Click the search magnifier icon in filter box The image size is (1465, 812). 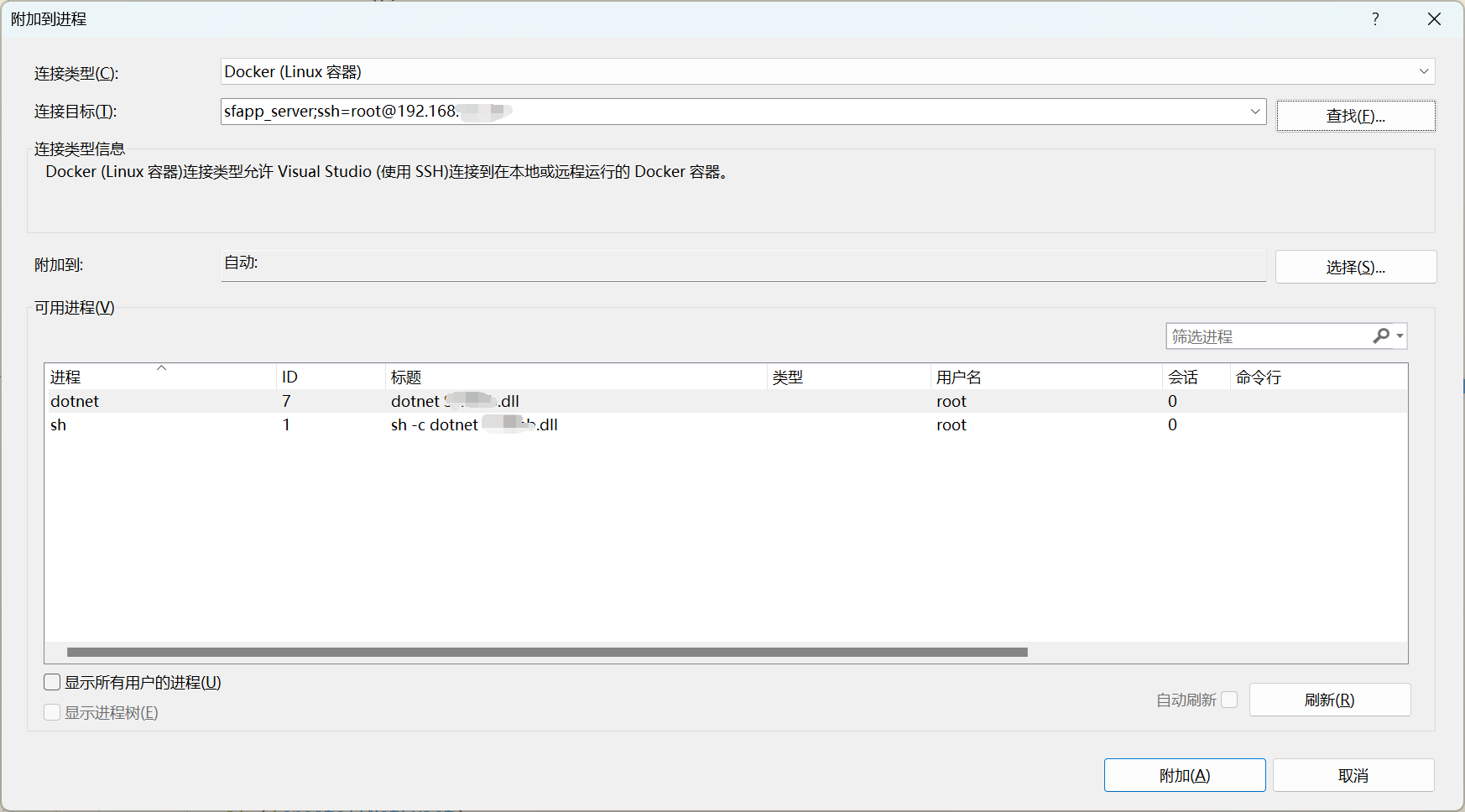(x=1380, y=336)
